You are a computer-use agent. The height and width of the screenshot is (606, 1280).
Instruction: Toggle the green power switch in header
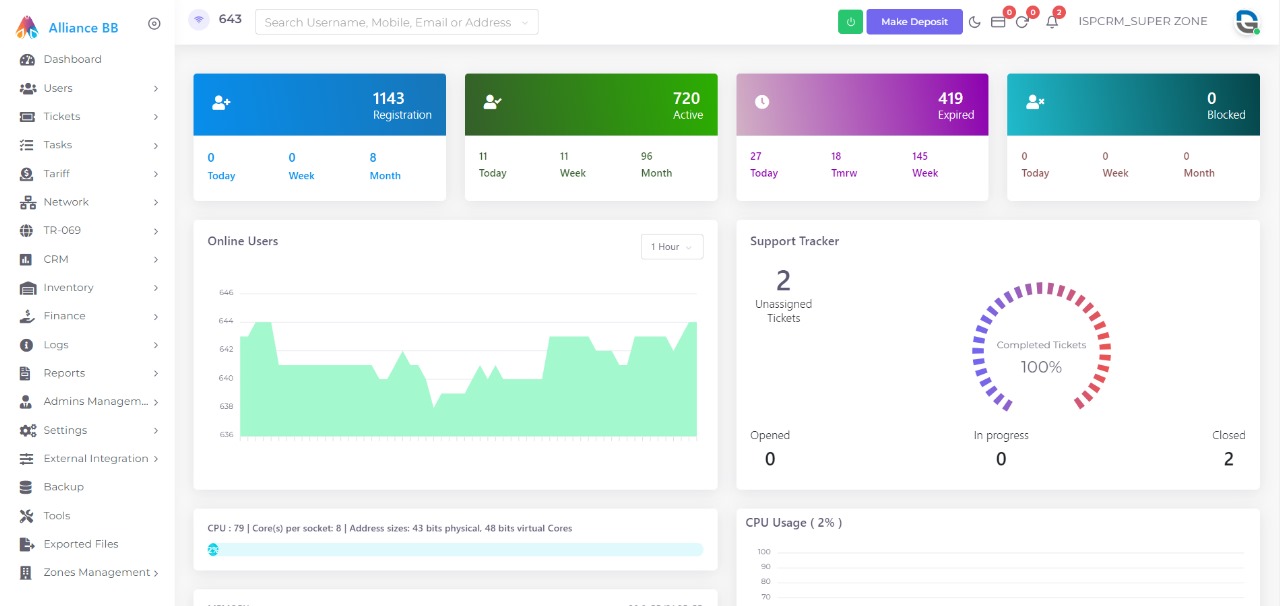click(850, 21)
